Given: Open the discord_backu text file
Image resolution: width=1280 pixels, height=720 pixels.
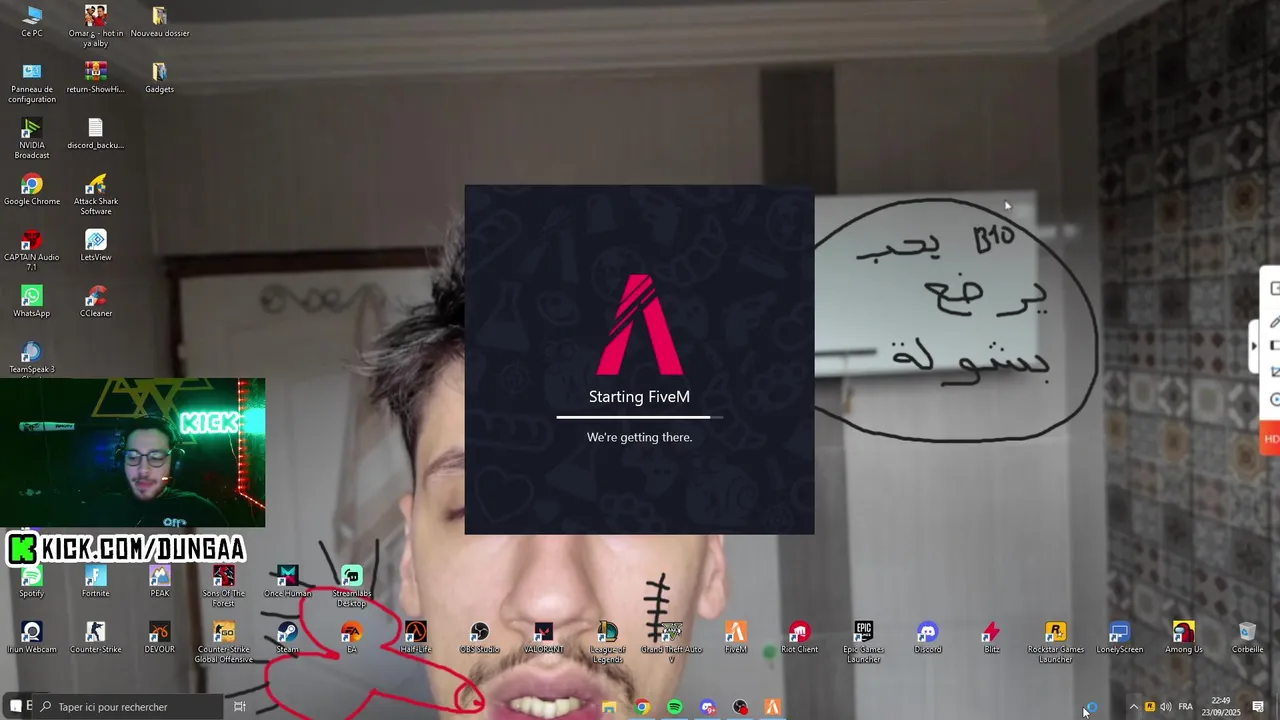Looking at the screenshot, I should pos(96,133).
